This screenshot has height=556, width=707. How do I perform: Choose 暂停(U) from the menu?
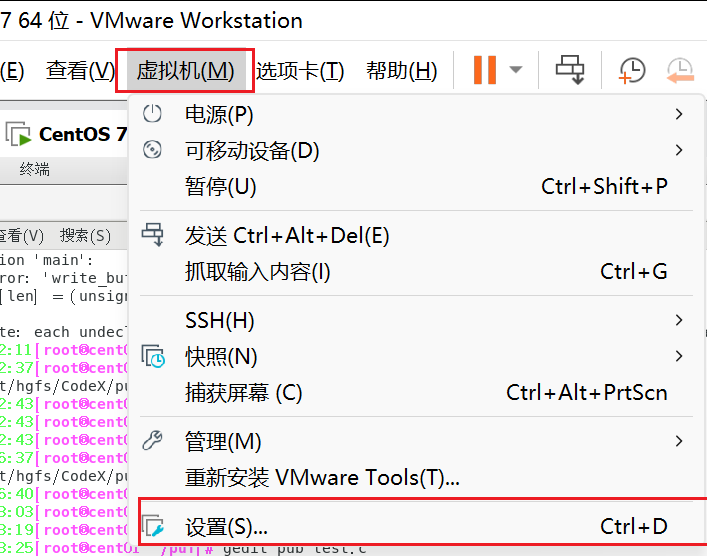(x=416, y=186)
